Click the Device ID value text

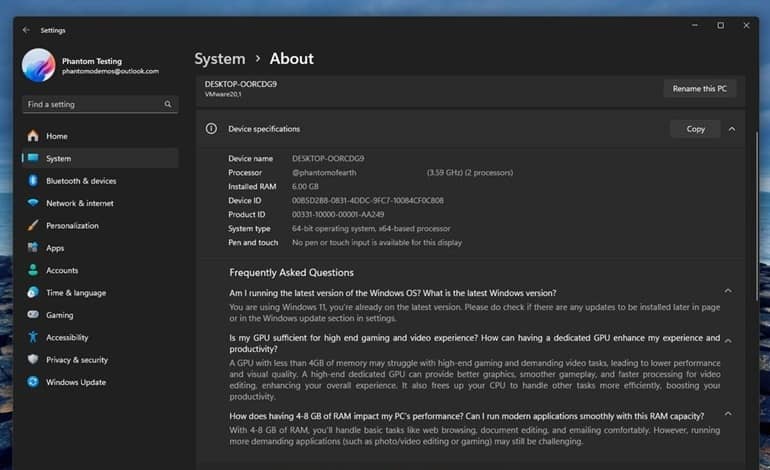(x=368, y=200)
